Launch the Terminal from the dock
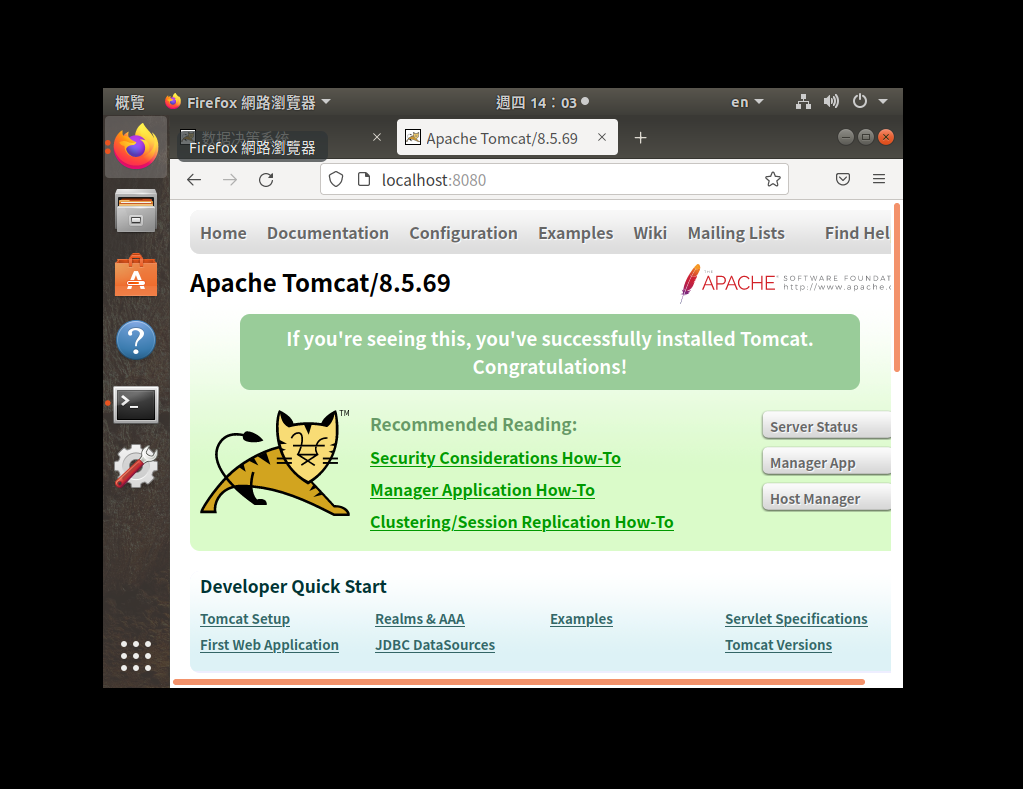This screenshot has height=789, width=1023. [135, 404]
